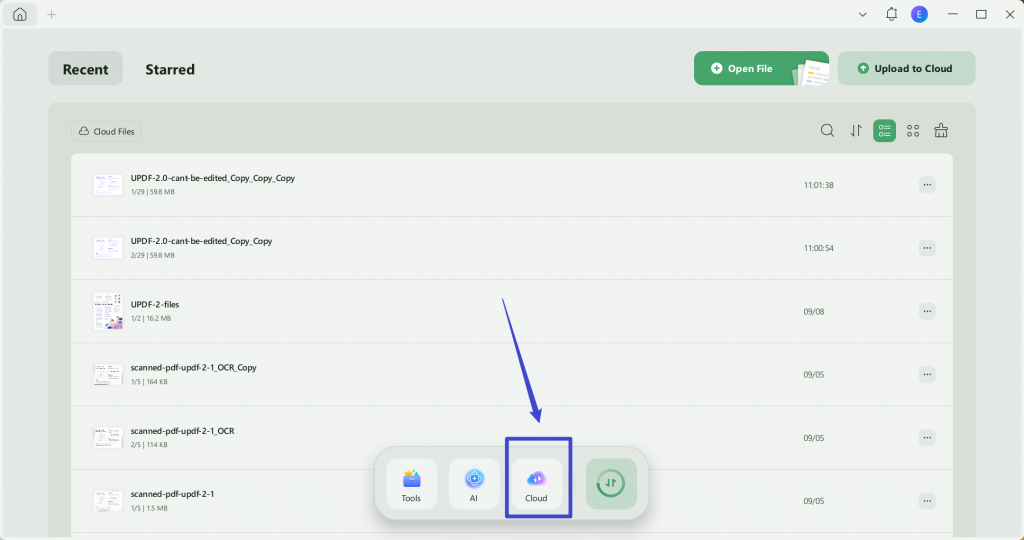The height and width of the screenshot is (540, 1024).
Task: Click the 2/5 | 114 KB details
Action: (x=149, y=445)
